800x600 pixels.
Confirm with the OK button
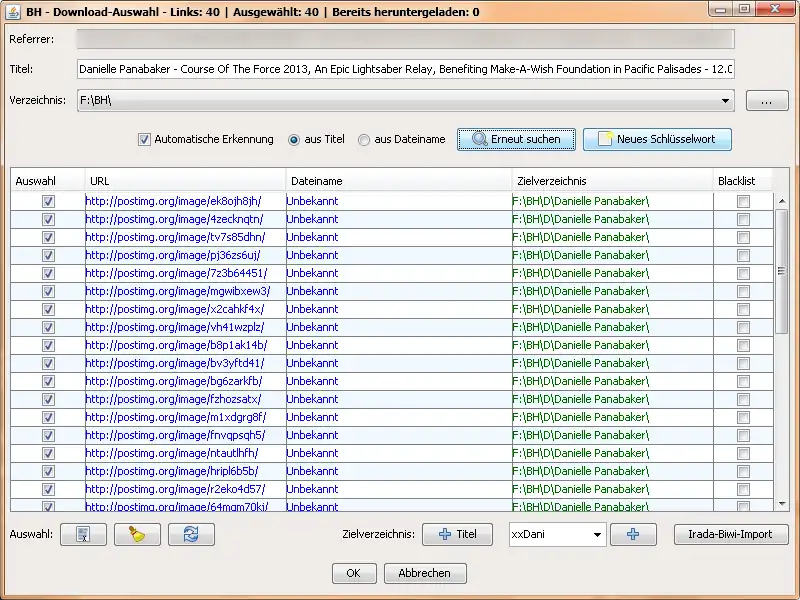pos(354,573)
